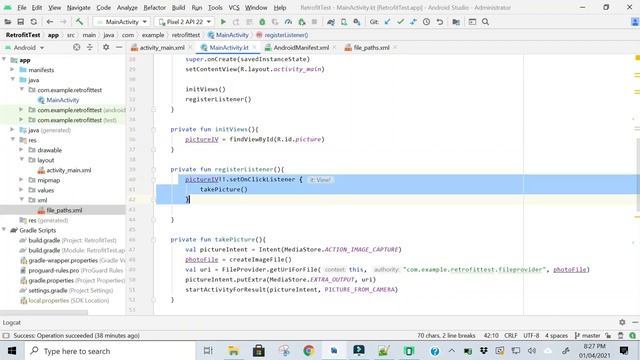Click the Windows Start button
Image resolution: width=640 pixels, height=360 pixels.
12,351
